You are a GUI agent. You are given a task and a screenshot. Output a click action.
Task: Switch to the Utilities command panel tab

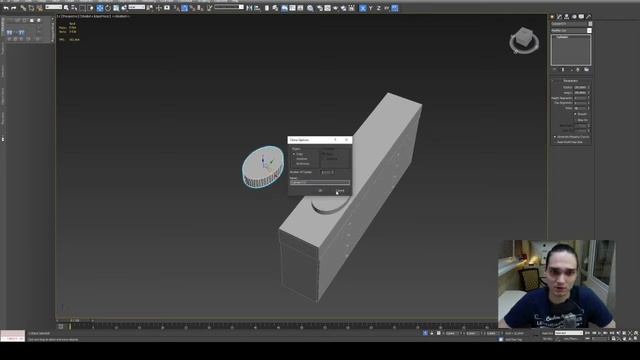[589, 17]
